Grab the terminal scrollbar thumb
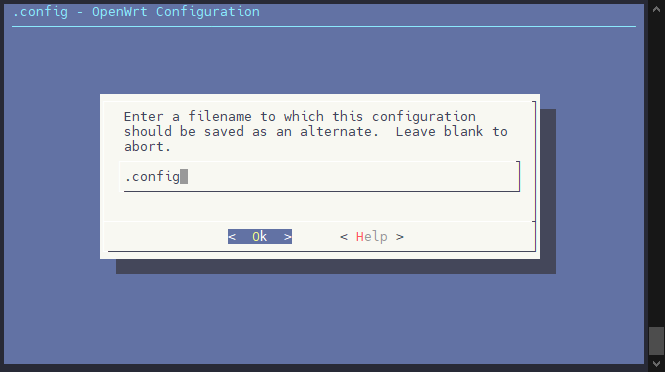 (657, 341)
